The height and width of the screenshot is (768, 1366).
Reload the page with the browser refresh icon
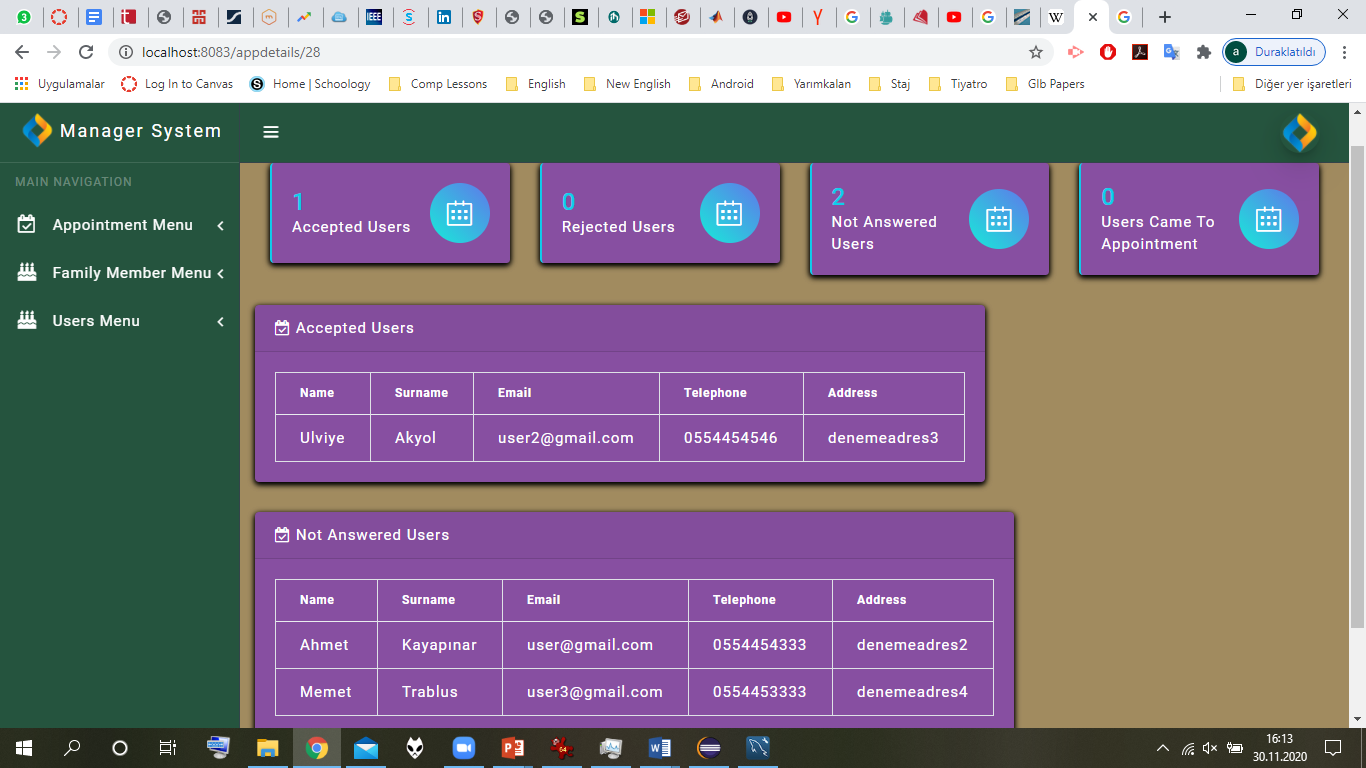pyautogui.click(x=86, y=52)
